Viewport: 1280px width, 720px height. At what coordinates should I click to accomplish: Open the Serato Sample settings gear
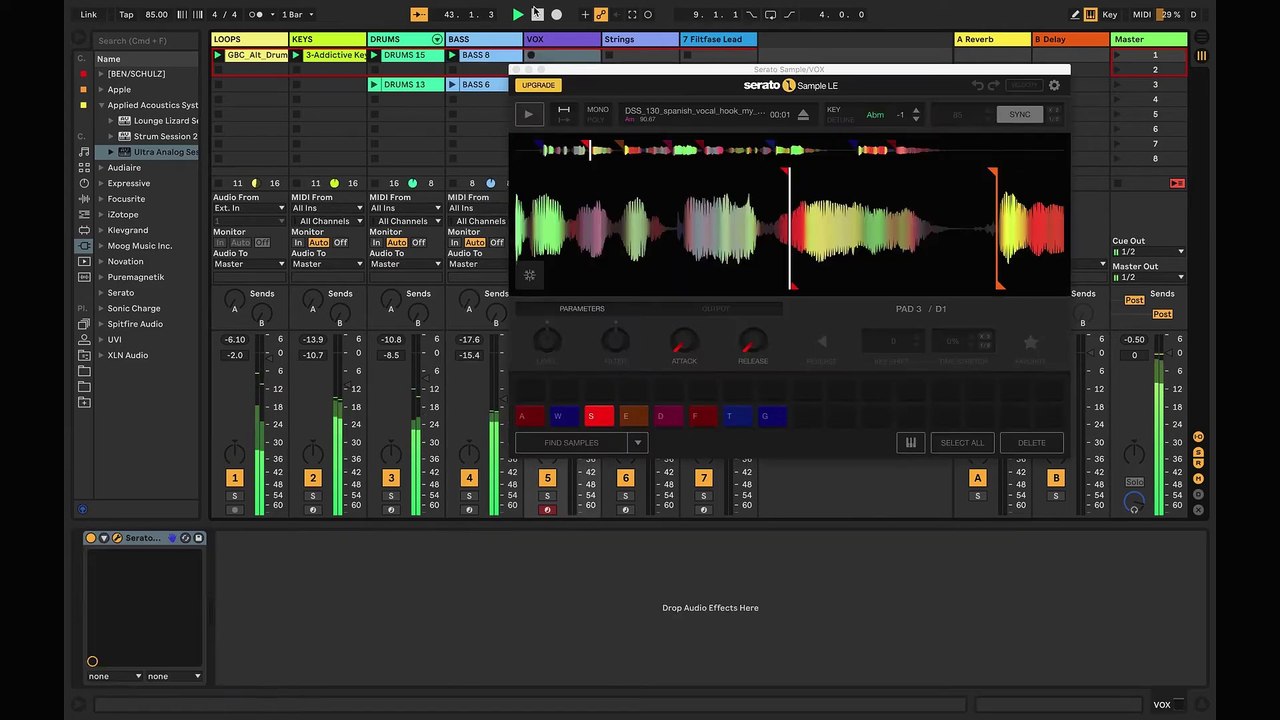point(1054,86)
